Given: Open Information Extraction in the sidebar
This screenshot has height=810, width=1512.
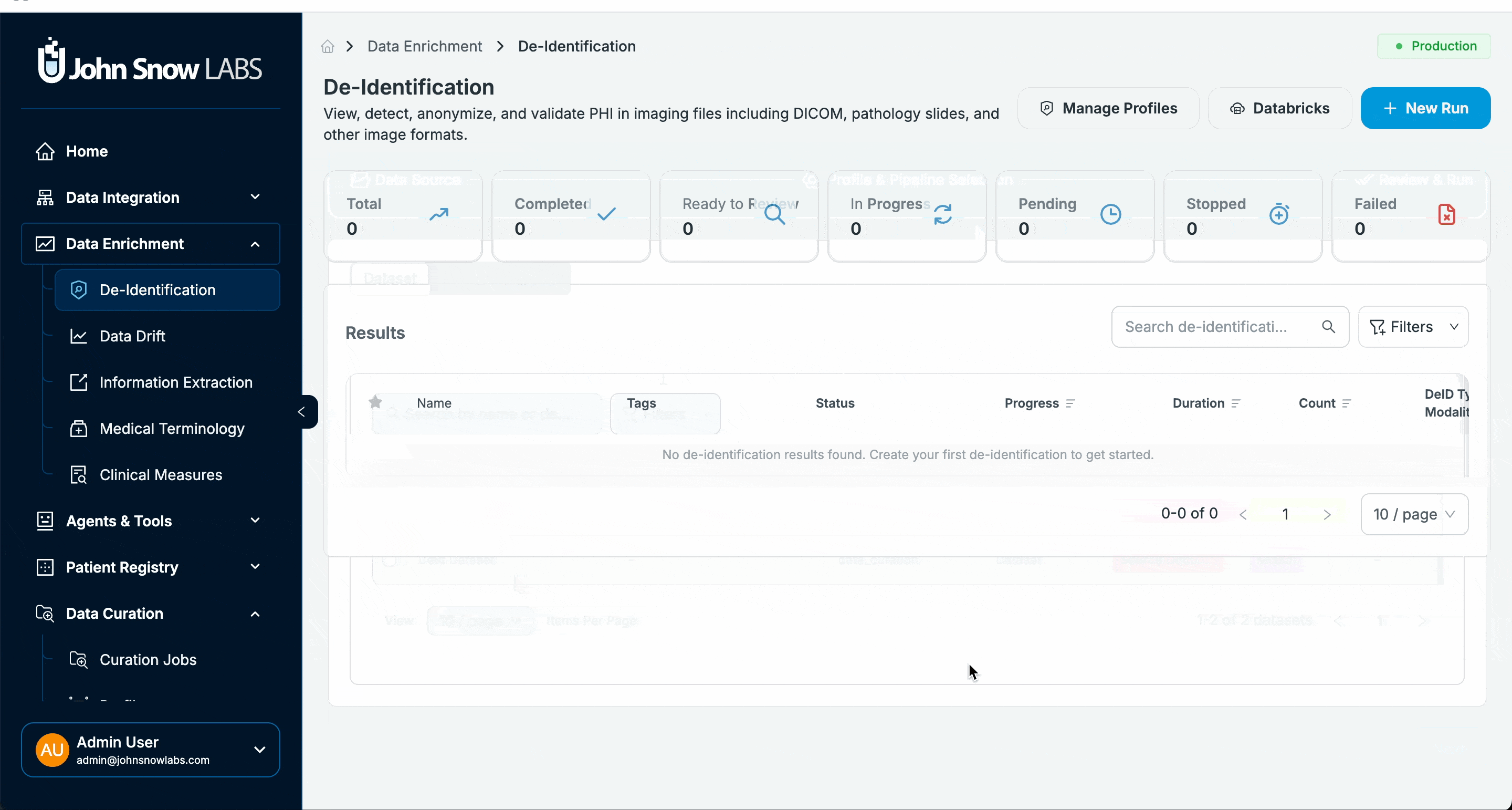Looking at the screenshot, I should click(167, 382).
